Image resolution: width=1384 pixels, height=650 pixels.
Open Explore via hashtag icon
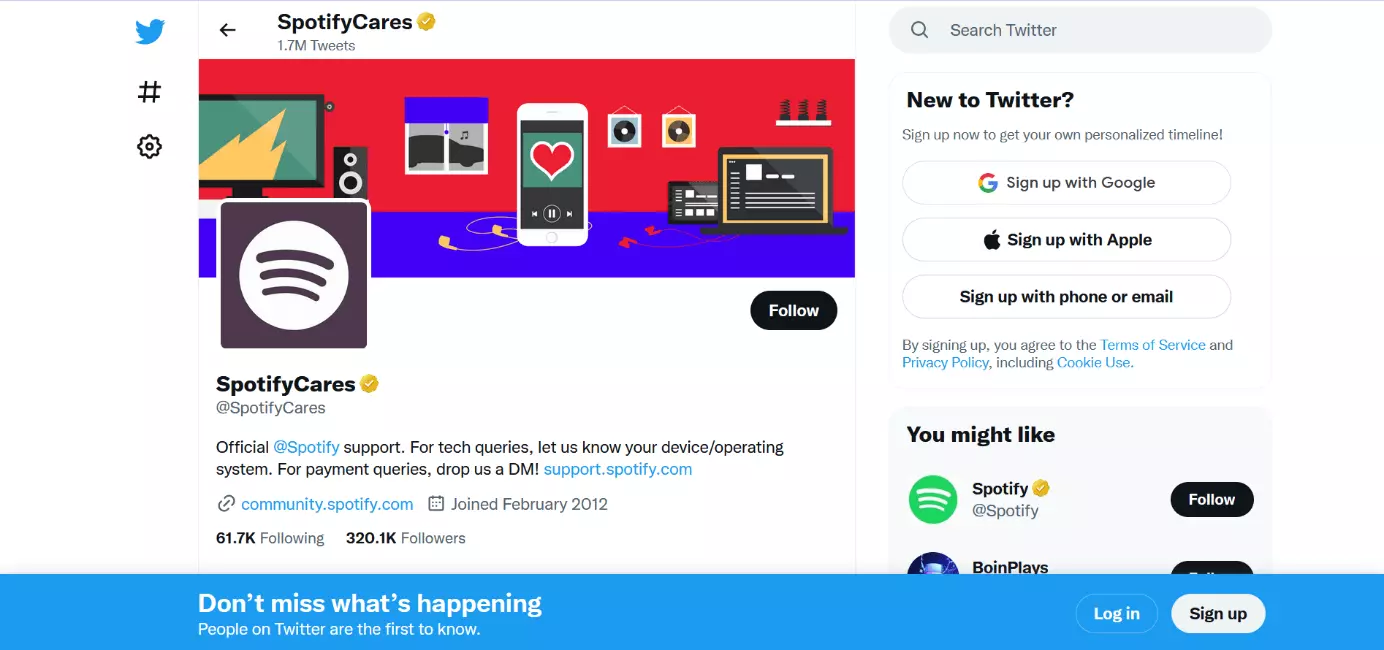[149, 92]
